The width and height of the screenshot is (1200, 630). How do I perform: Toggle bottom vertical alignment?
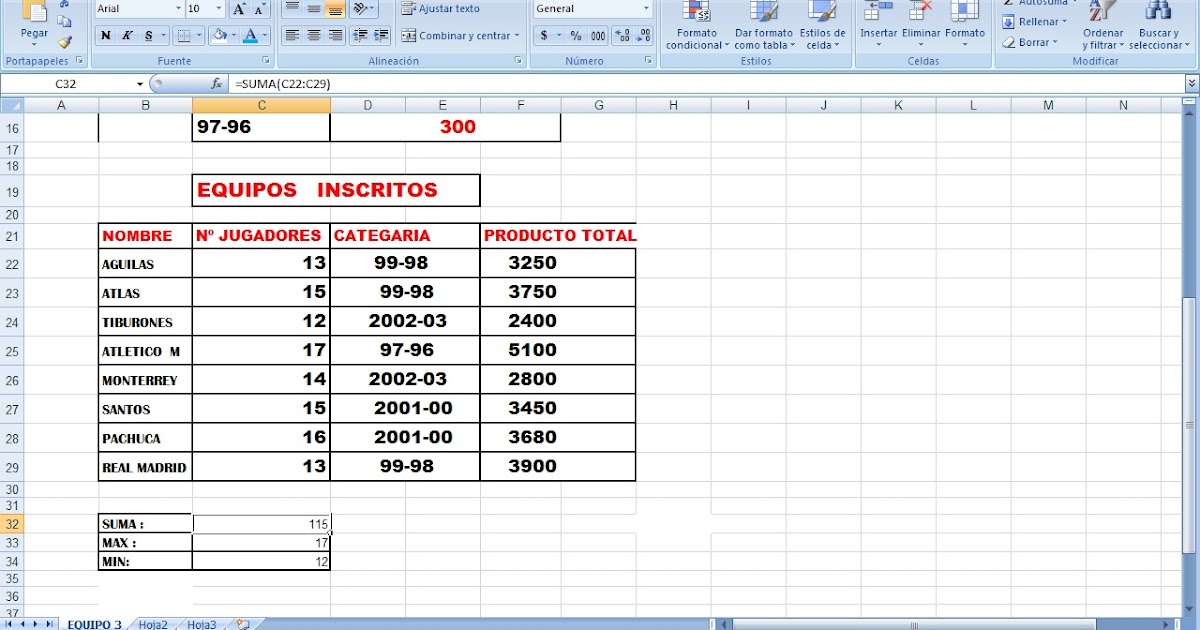[335, 9]
